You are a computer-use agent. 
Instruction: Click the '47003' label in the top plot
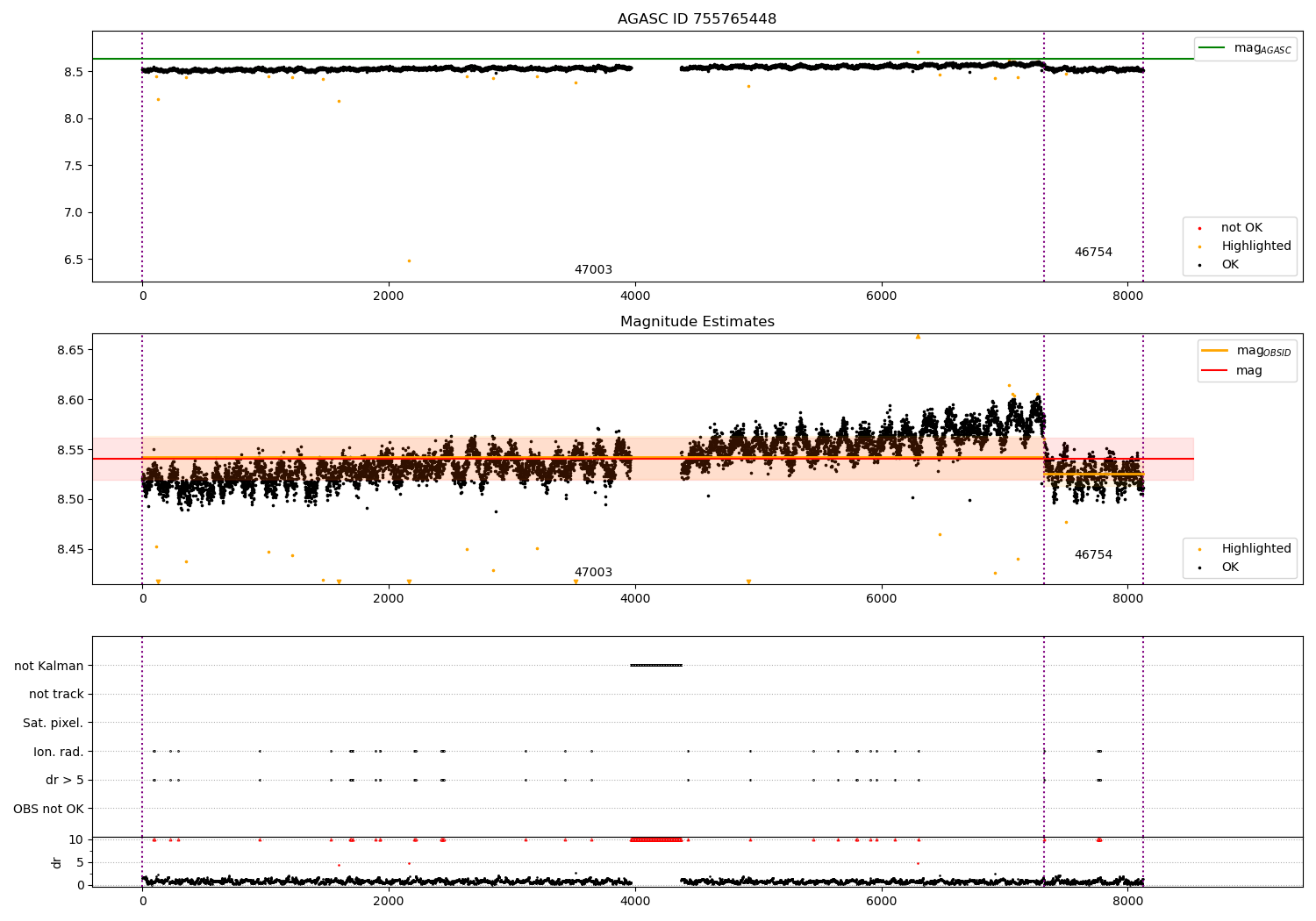click(593, 270)
